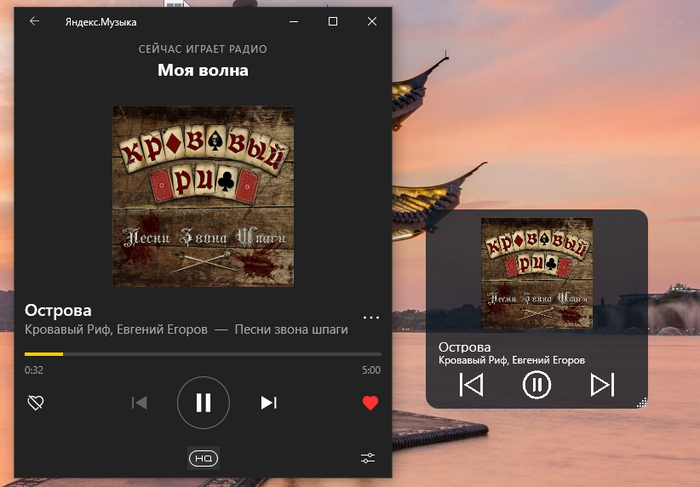The image size is (700, 487).
Task: Go to previous track in mini player
Action: click(471, 384)
